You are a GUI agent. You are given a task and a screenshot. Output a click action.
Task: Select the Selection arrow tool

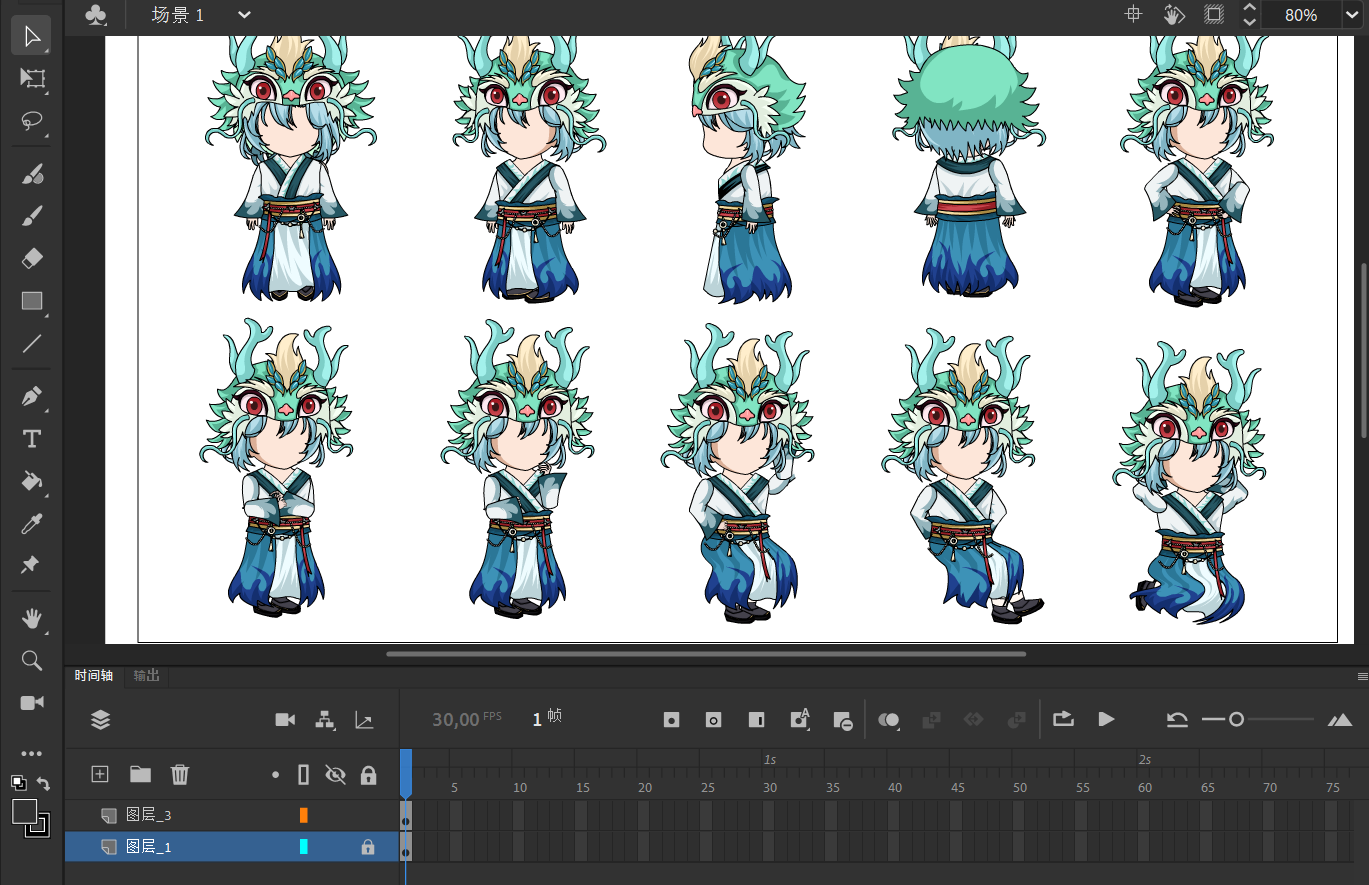coord(32,36)
